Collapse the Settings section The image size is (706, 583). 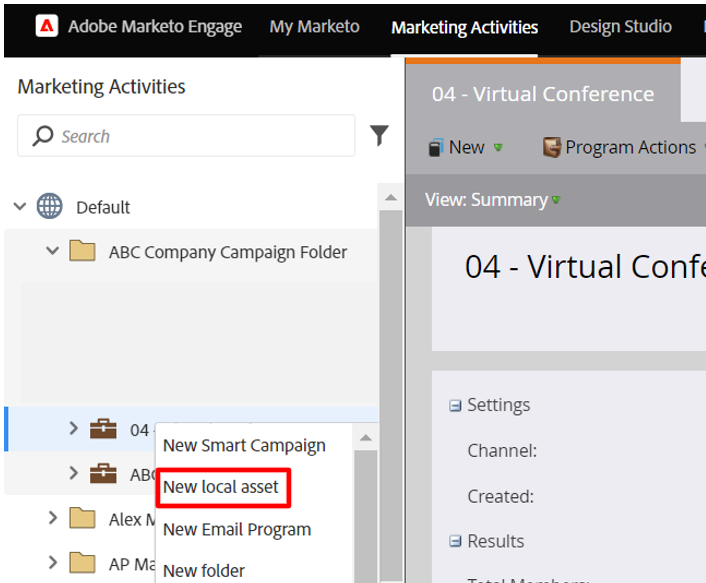tap(455, 406)
